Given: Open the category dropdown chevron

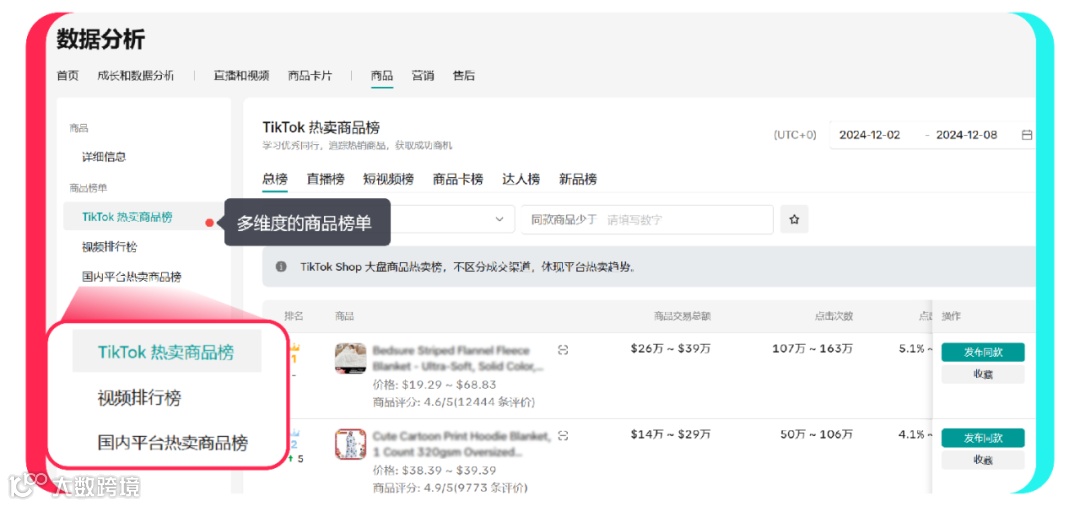Looking at the screenshot, I should pyautogui.click(x=499, y=220).
